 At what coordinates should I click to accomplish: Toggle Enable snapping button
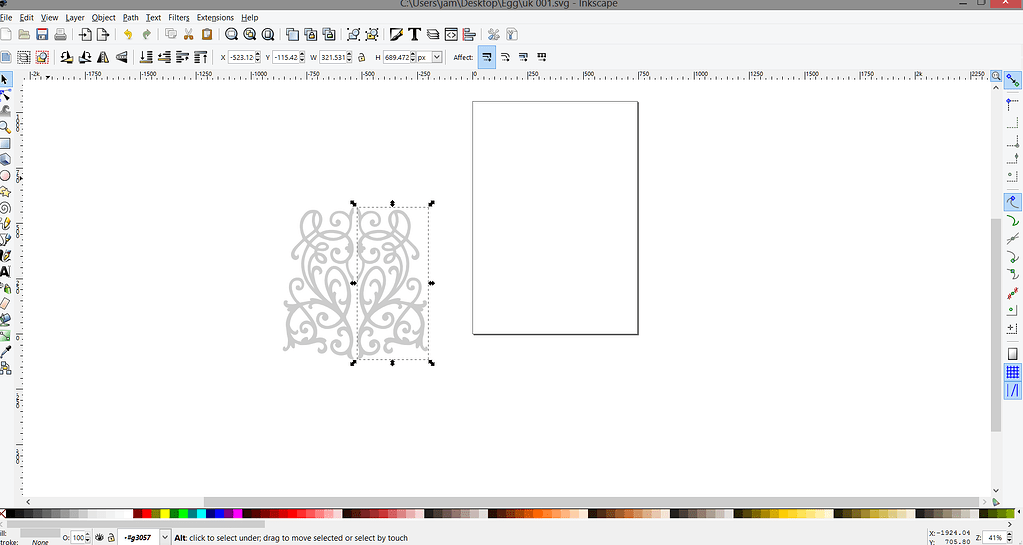tap(1013, 80)
